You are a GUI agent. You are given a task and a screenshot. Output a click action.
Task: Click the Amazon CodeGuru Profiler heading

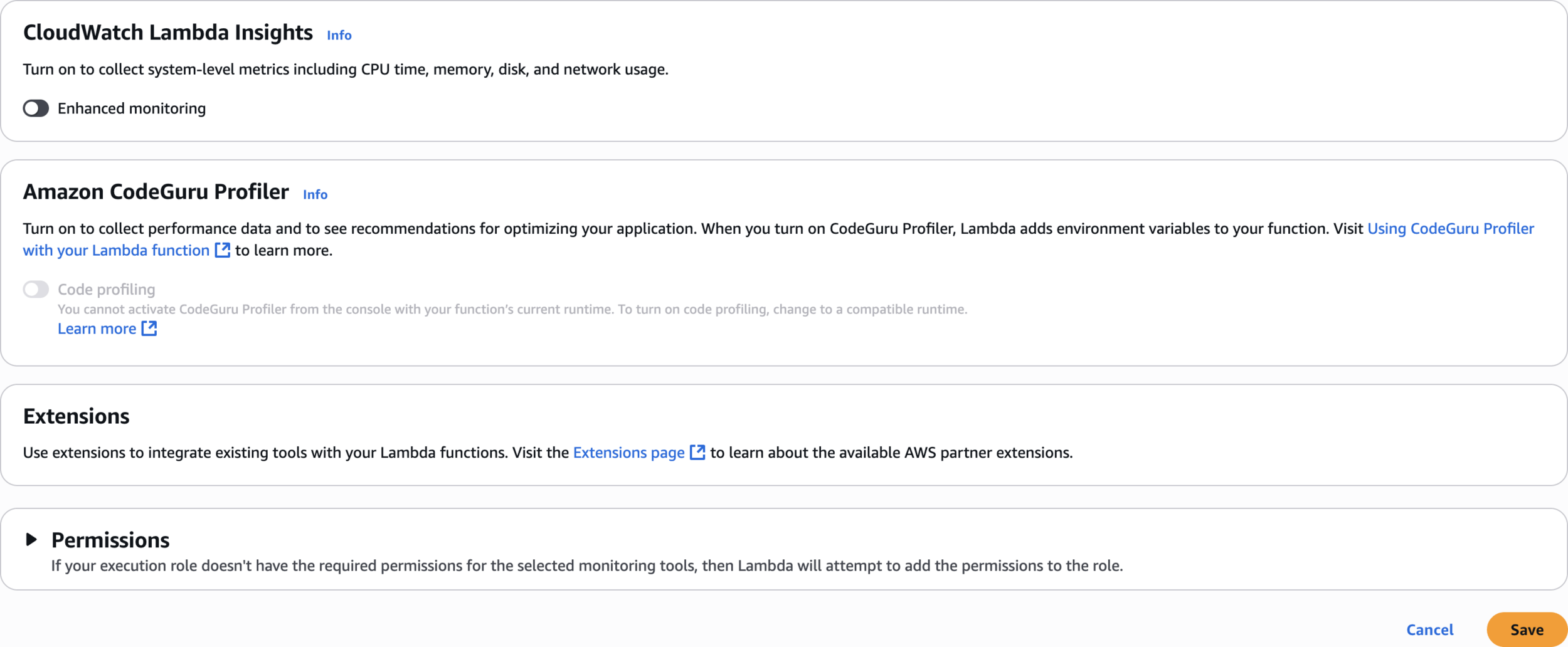156,192
